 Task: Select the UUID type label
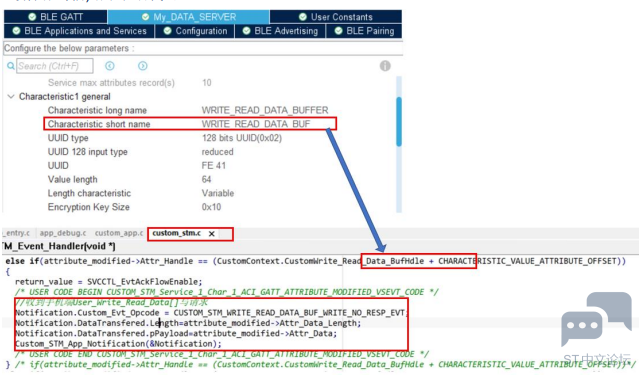68,138
